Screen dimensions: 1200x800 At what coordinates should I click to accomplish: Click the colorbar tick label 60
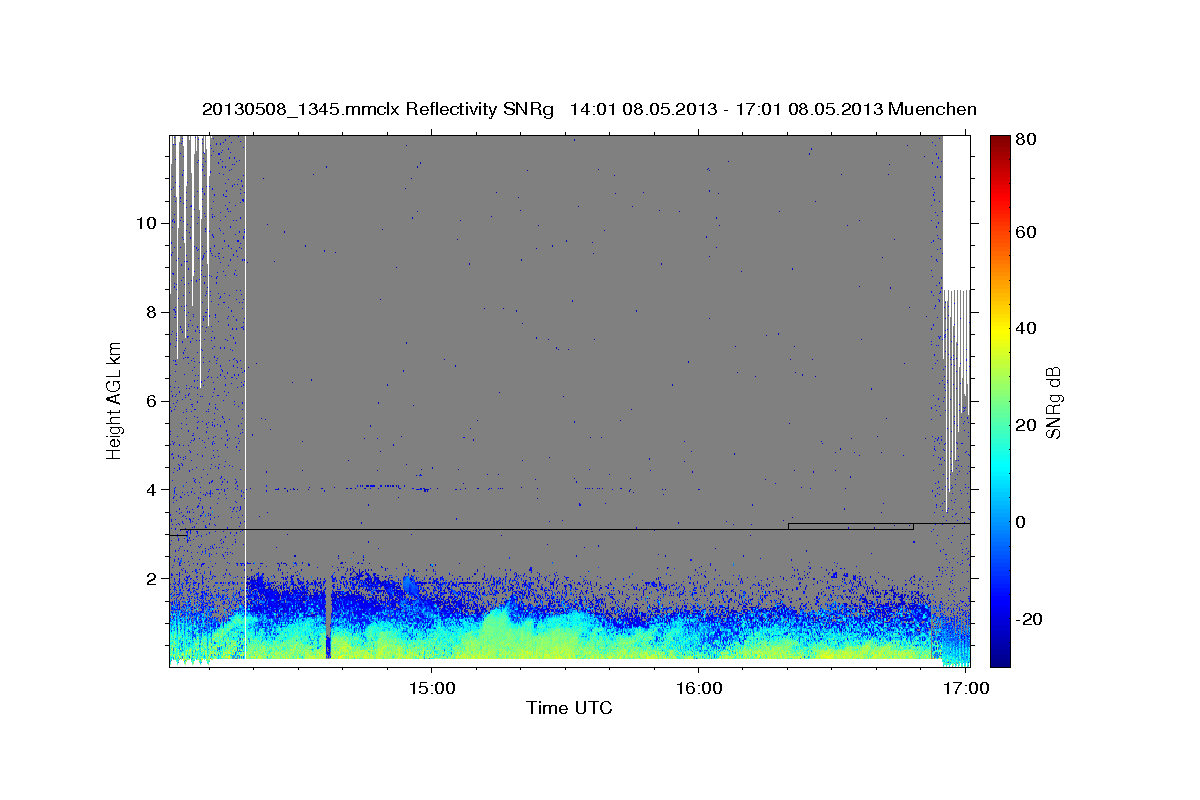tap(1025, 232)
